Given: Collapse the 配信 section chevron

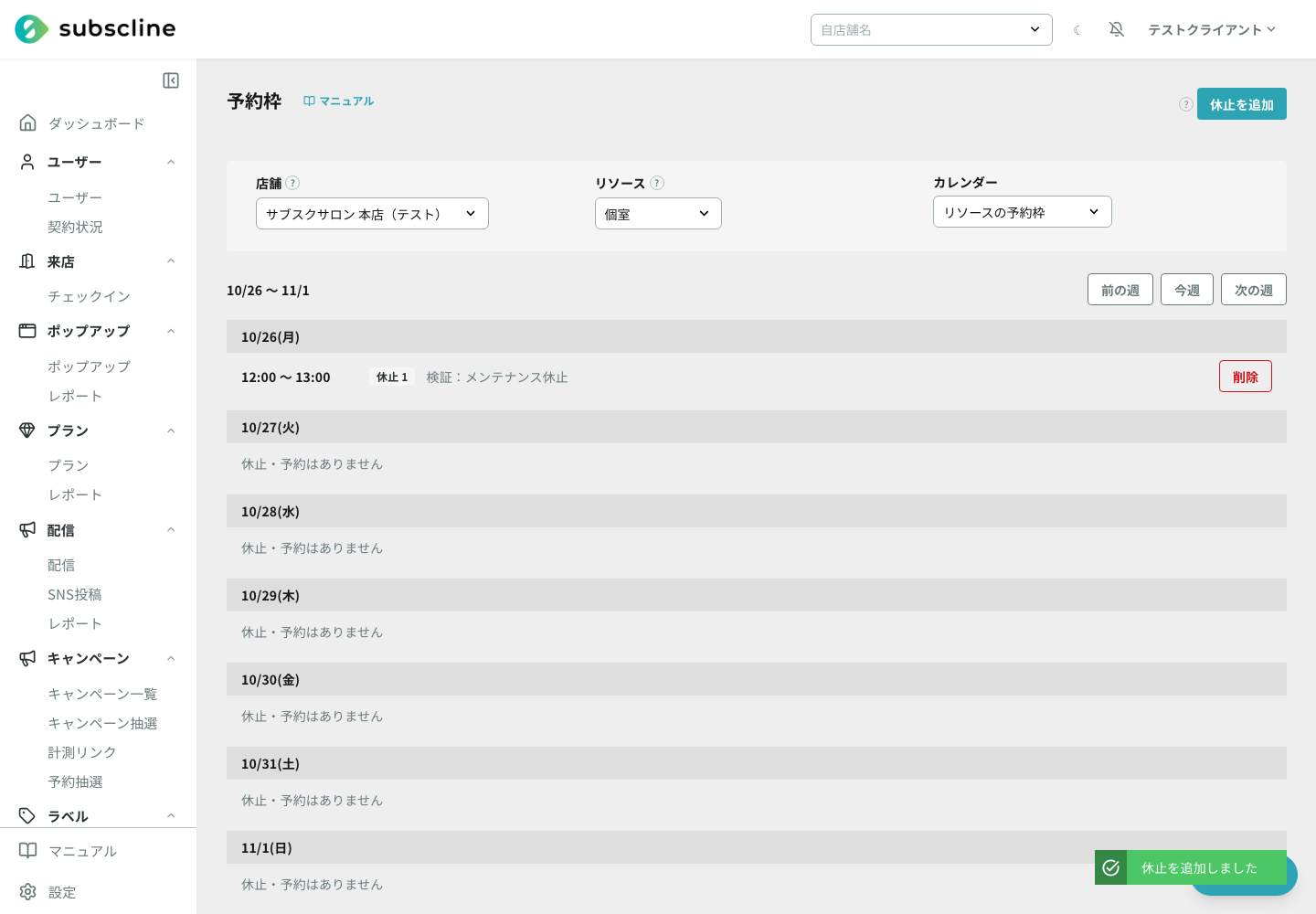Looking at the screenshot, I should coord(171,530).
